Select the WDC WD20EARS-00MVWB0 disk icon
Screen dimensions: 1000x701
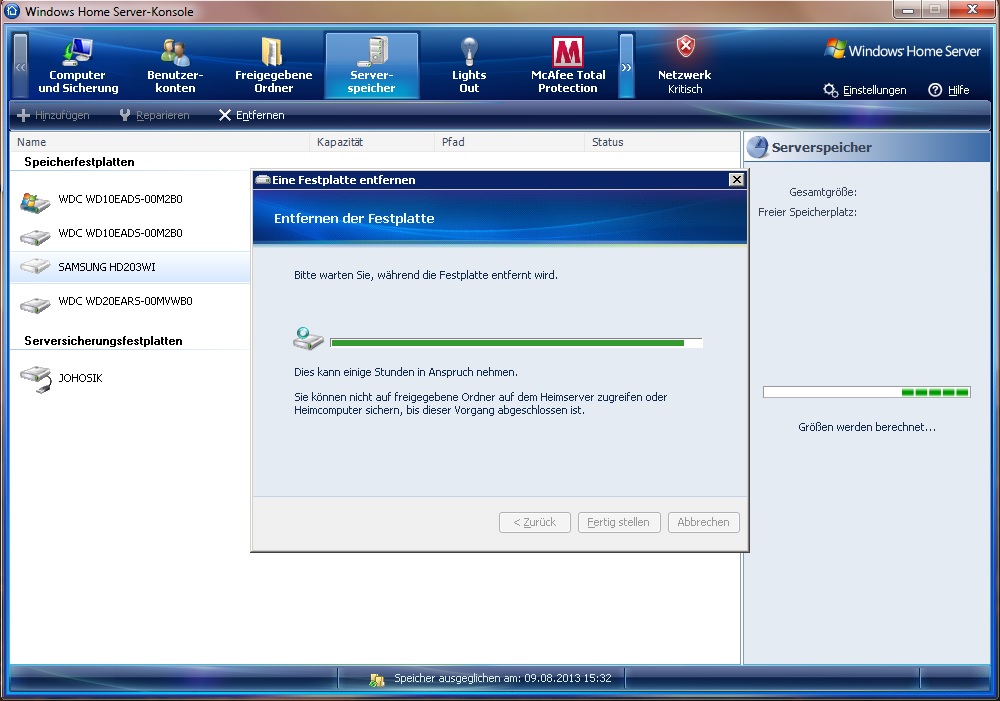click(x=35, y=305)
